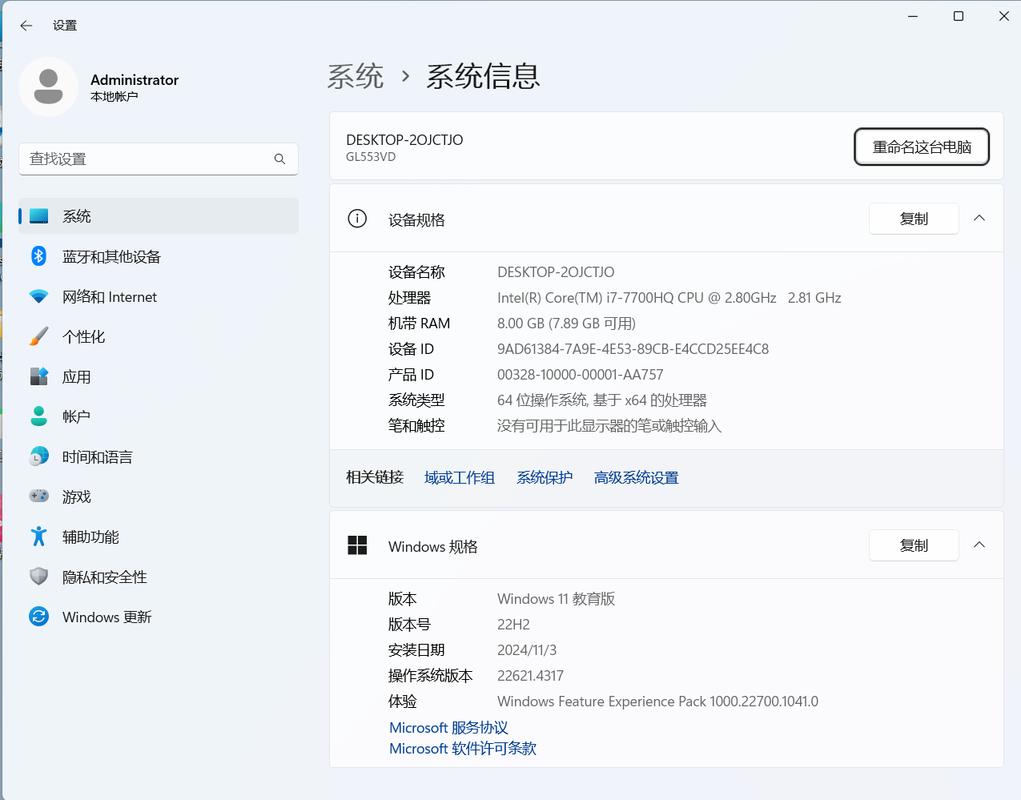Open Bluetooth and other devices settings icon
1021x800 pixels.
click(38, 256)
